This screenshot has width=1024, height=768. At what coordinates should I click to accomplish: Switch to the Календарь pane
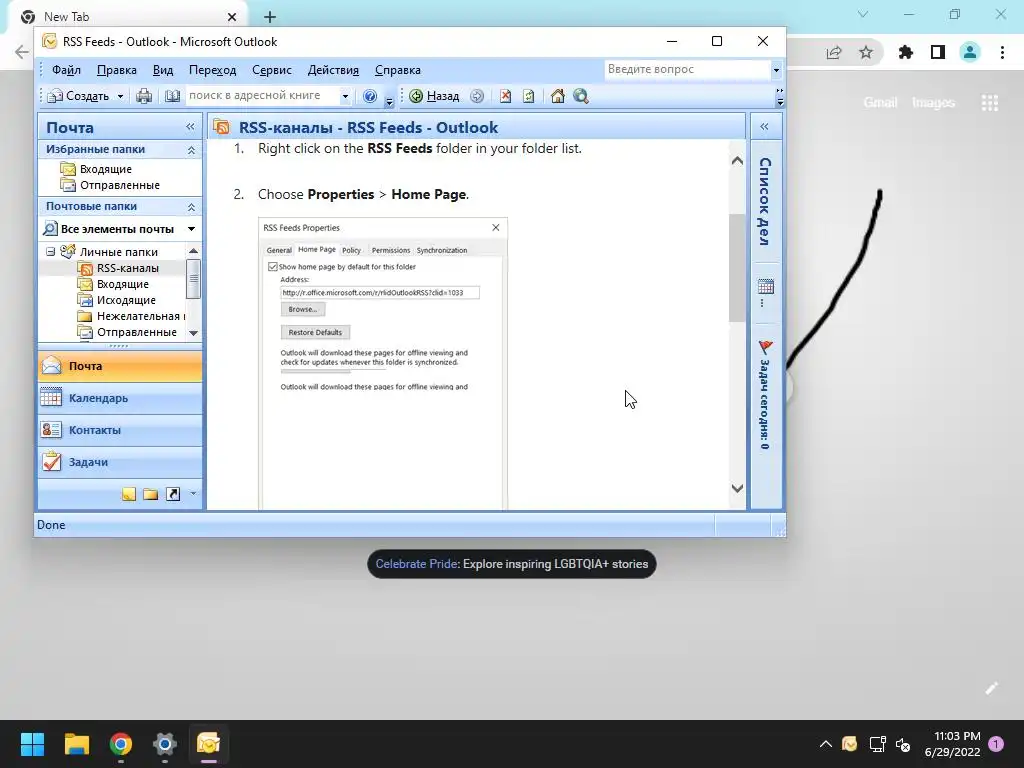click(120, 398)
